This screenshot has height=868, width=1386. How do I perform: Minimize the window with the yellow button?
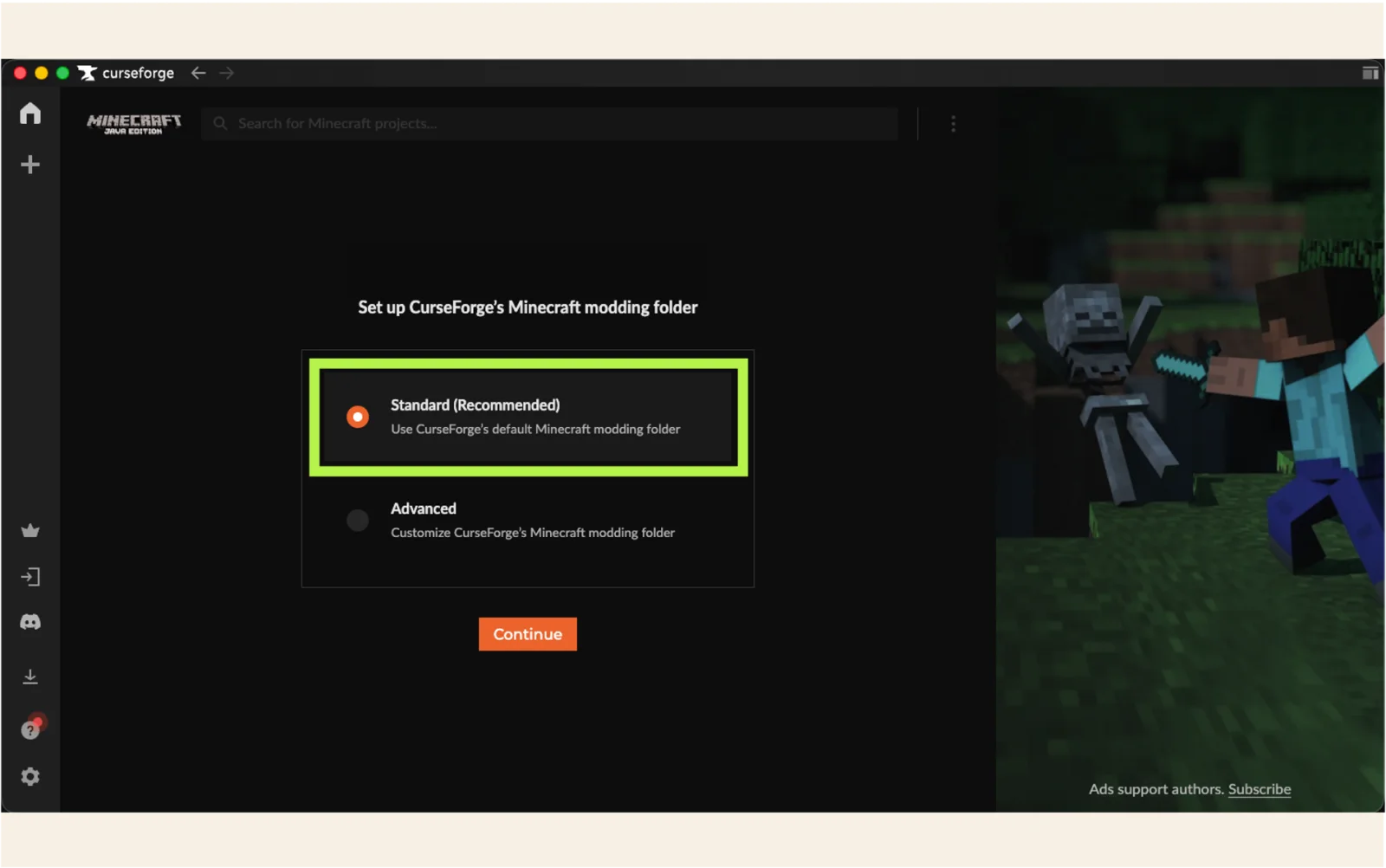41,73
